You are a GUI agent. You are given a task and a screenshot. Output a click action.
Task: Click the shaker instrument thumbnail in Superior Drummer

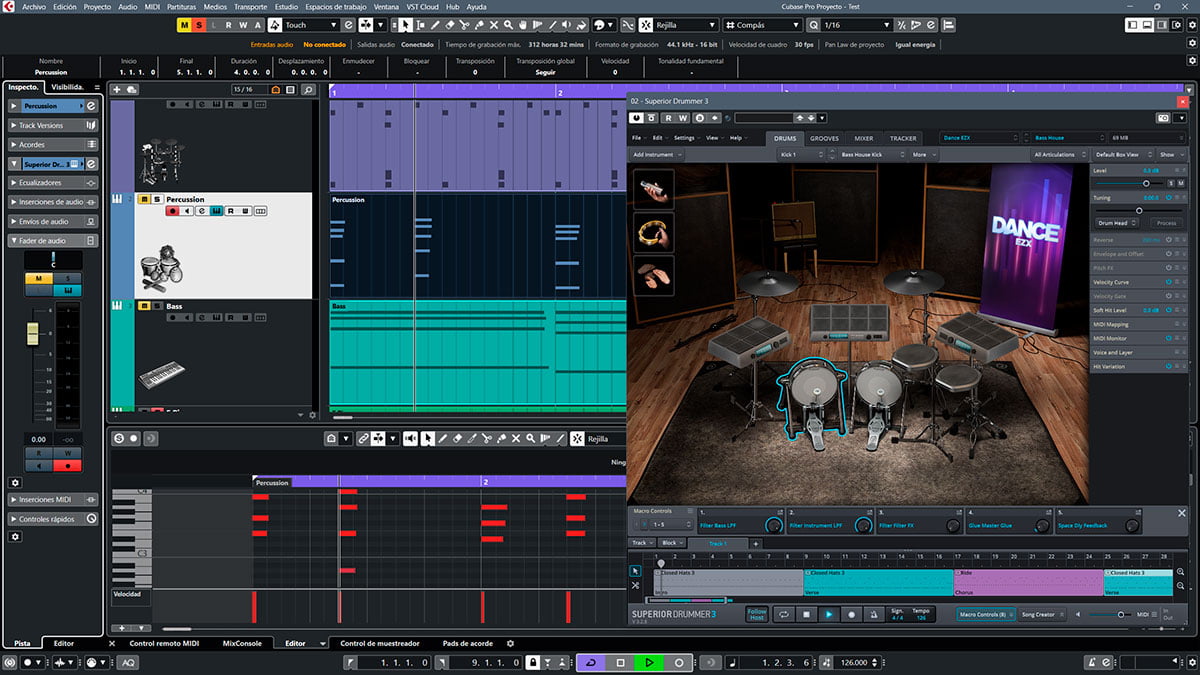(654, 189)
